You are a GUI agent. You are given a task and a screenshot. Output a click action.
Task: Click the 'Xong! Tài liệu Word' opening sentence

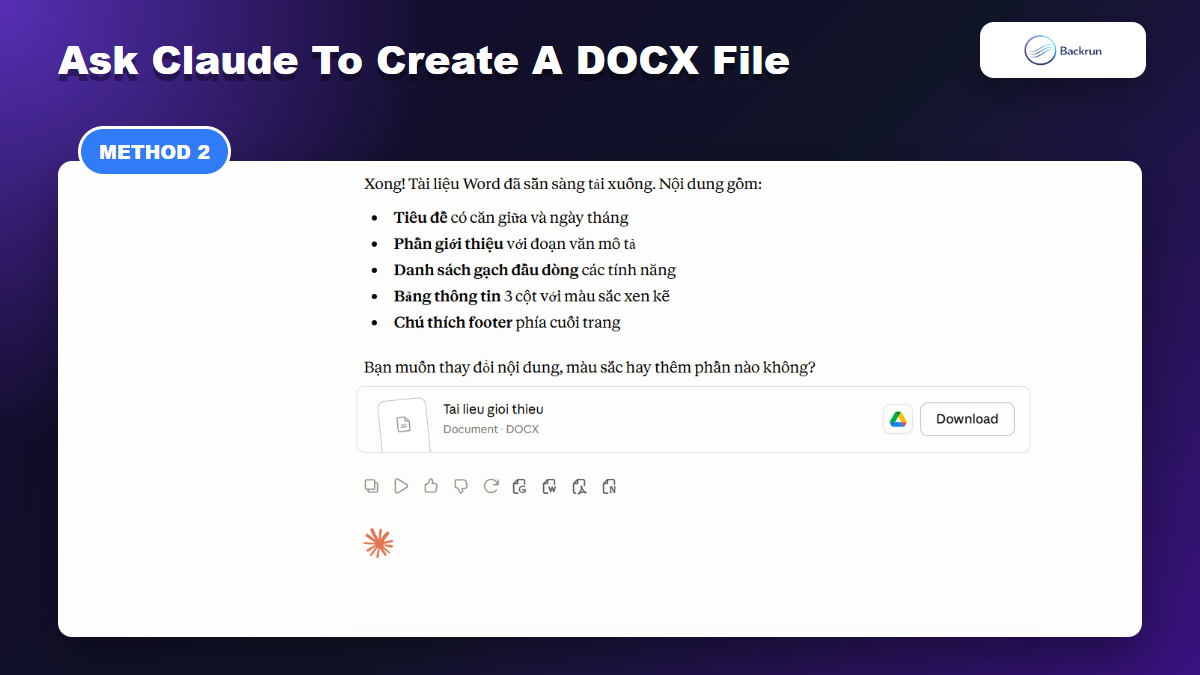coord(563,185)
